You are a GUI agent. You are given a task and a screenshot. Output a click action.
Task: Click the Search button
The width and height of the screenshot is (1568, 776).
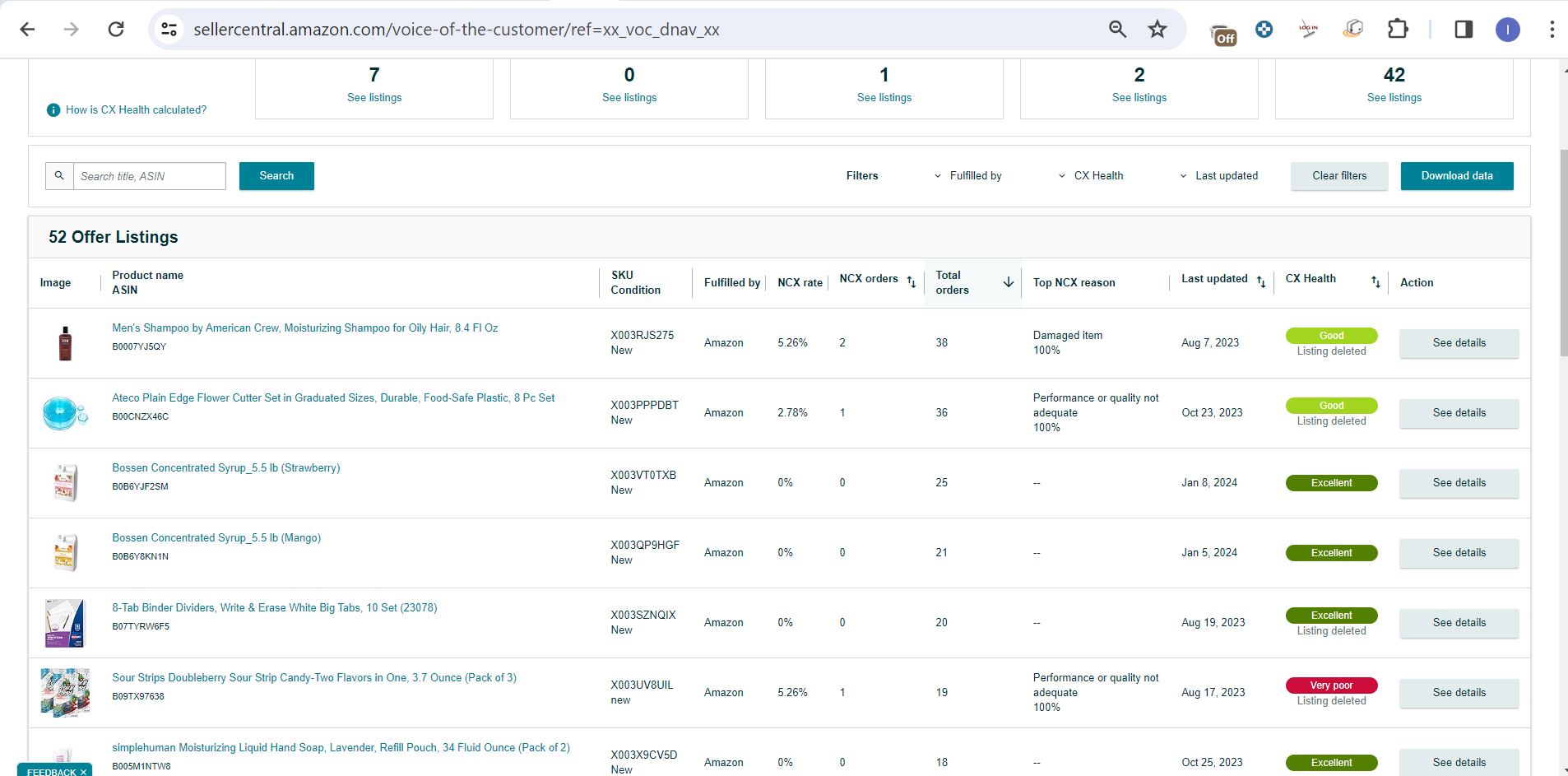276,176
